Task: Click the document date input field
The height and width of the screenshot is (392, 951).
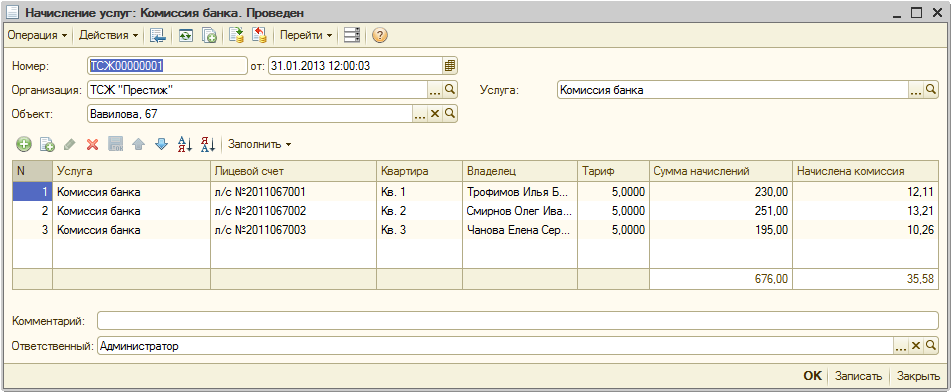Action: tap(355, 66)
